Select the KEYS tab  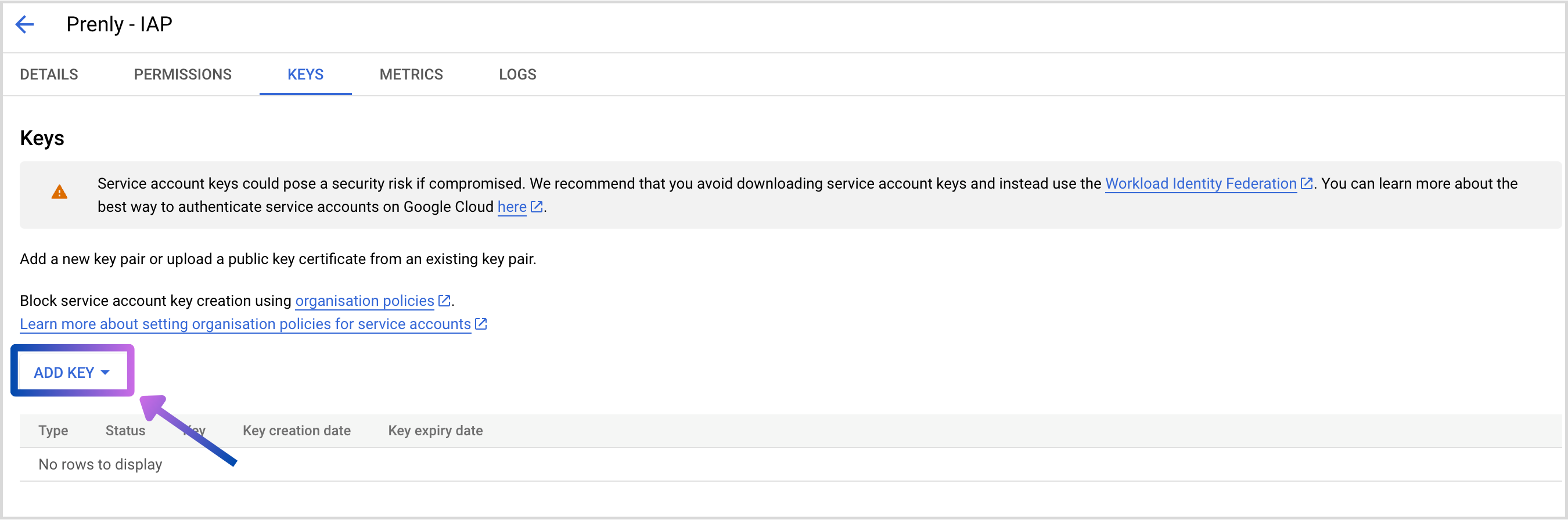tap(305, 74)
